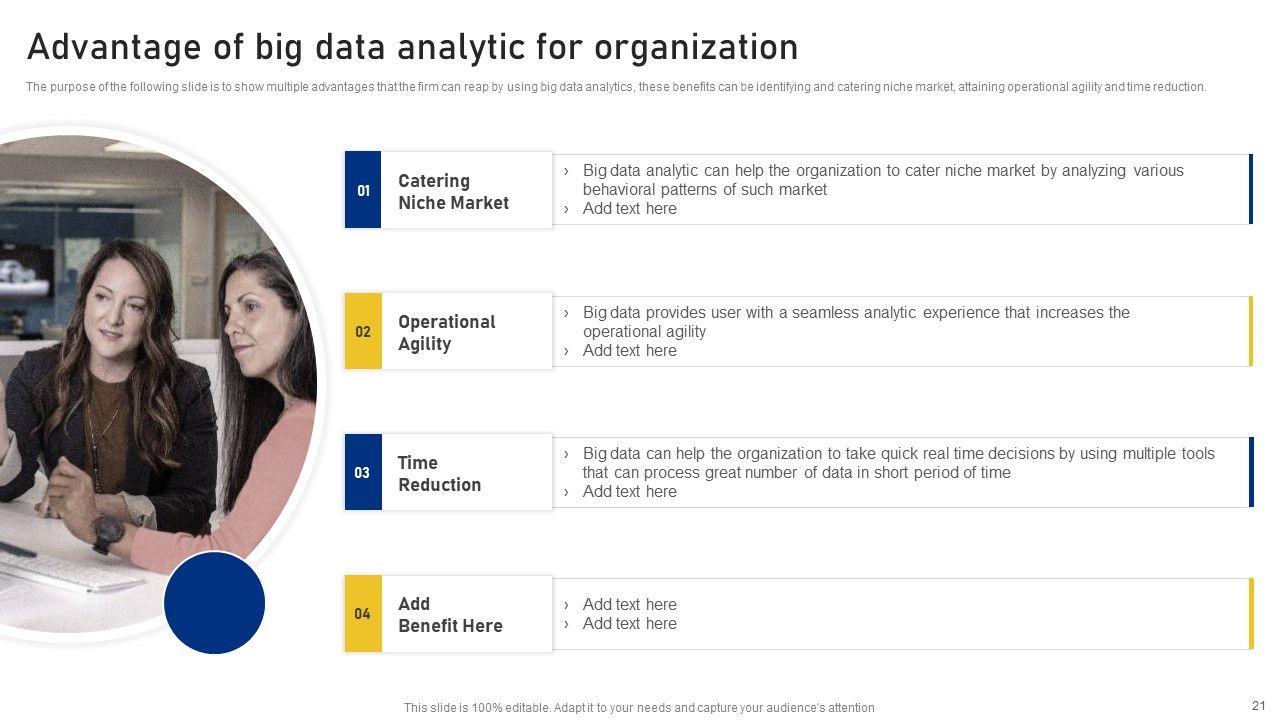Click the solid blue circle shape
Viewport: 1280px width, 720px height.
[214, 603]
